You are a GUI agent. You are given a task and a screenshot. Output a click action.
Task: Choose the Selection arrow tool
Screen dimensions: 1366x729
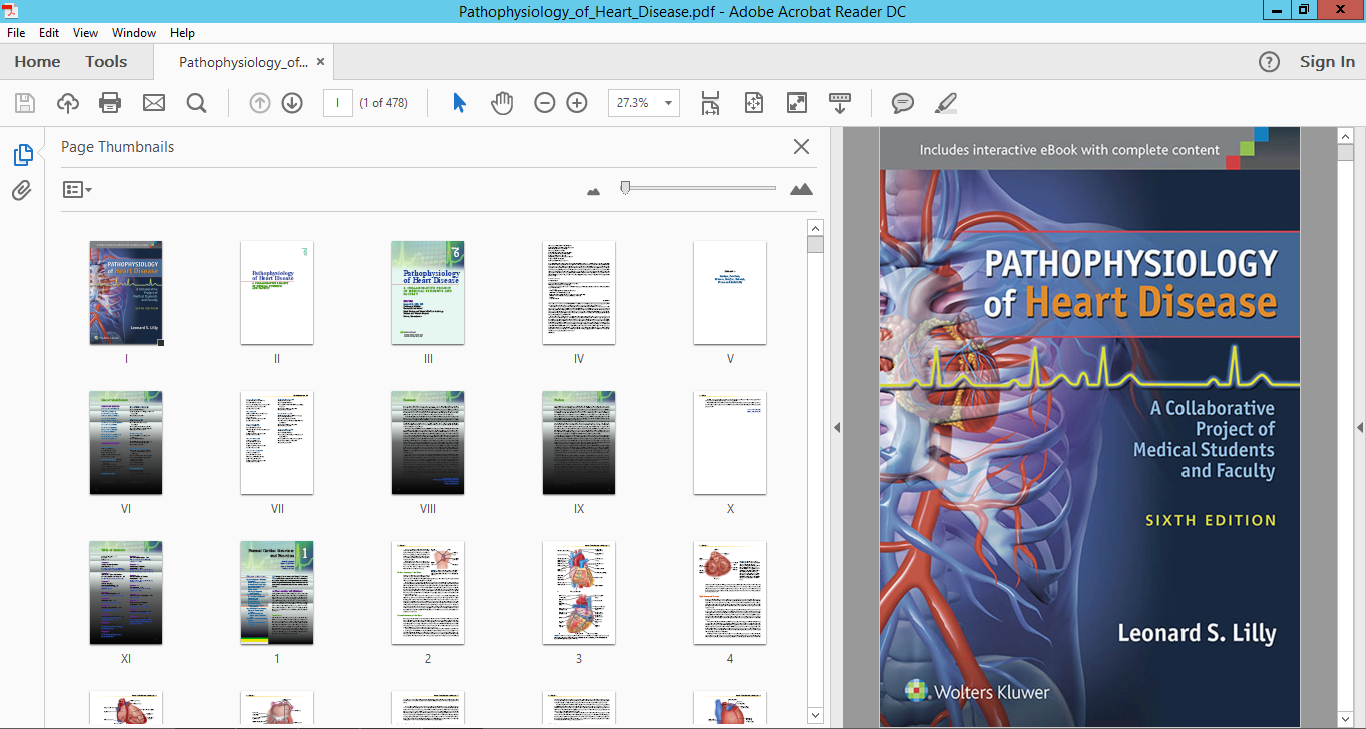459,103
